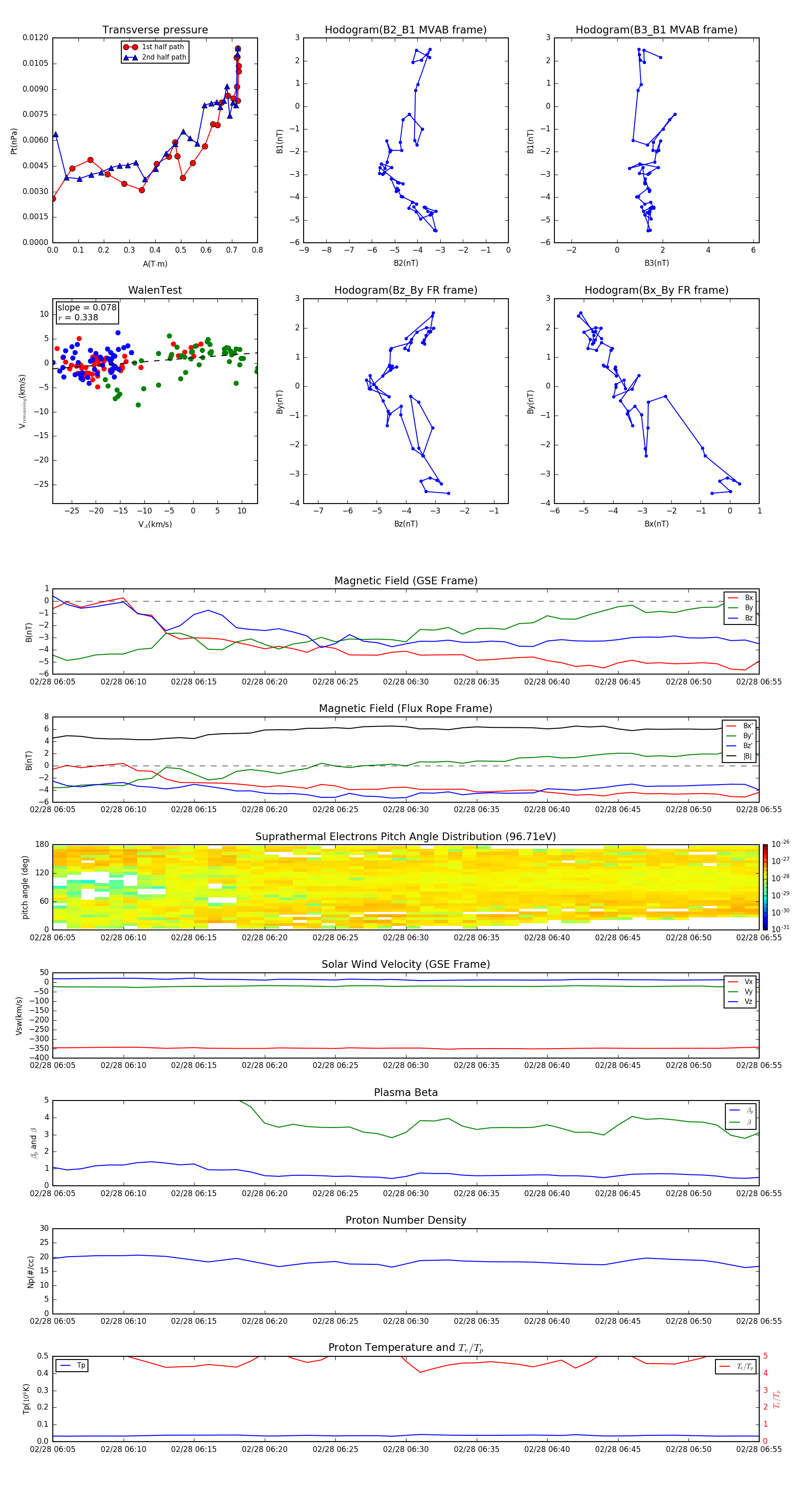Click the 'Hodogram(Bz_By FR frame)' title
The height and width of the screenshot is (1489, 812).
tap(406, 290)
